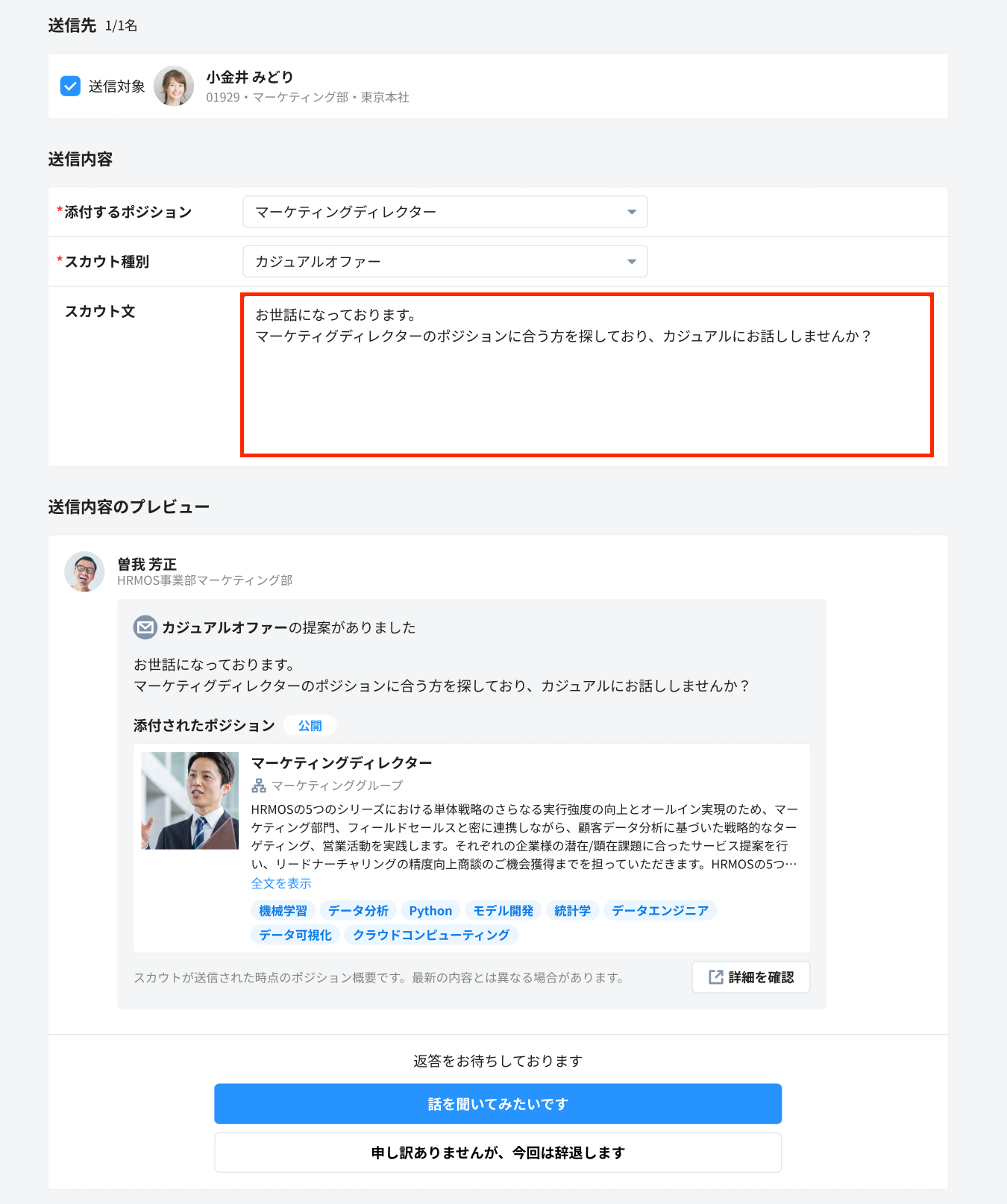
Task: Click the 公開 status badge
Action: tap(310, 726)
